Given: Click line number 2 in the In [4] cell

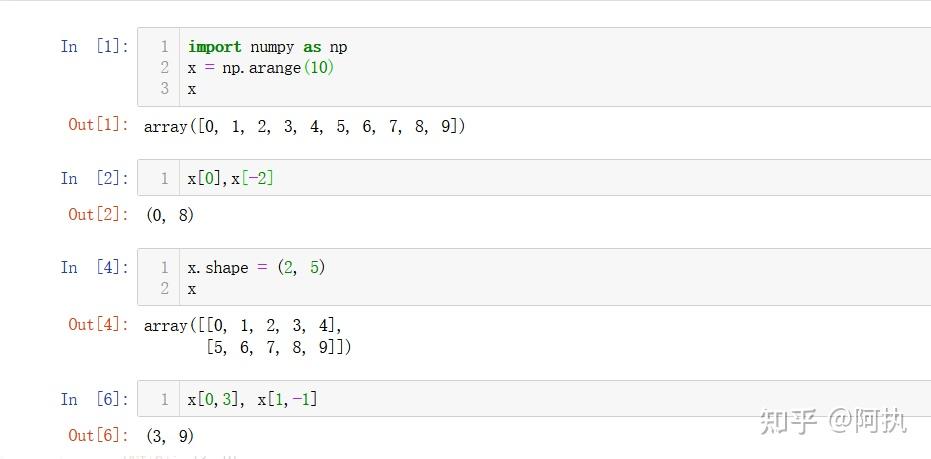Looking at the screenshot, I should pyautogui.click(x=164, y=289).
